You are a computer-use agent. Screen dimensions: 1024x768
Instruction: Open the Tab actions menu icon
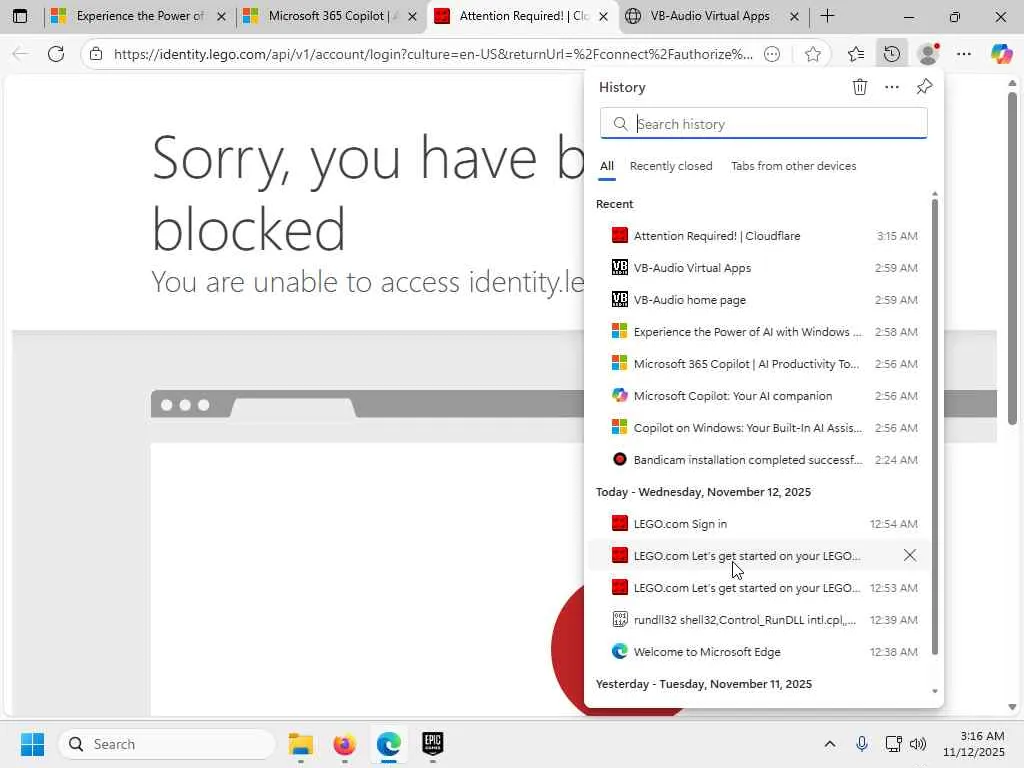(20, 16)
